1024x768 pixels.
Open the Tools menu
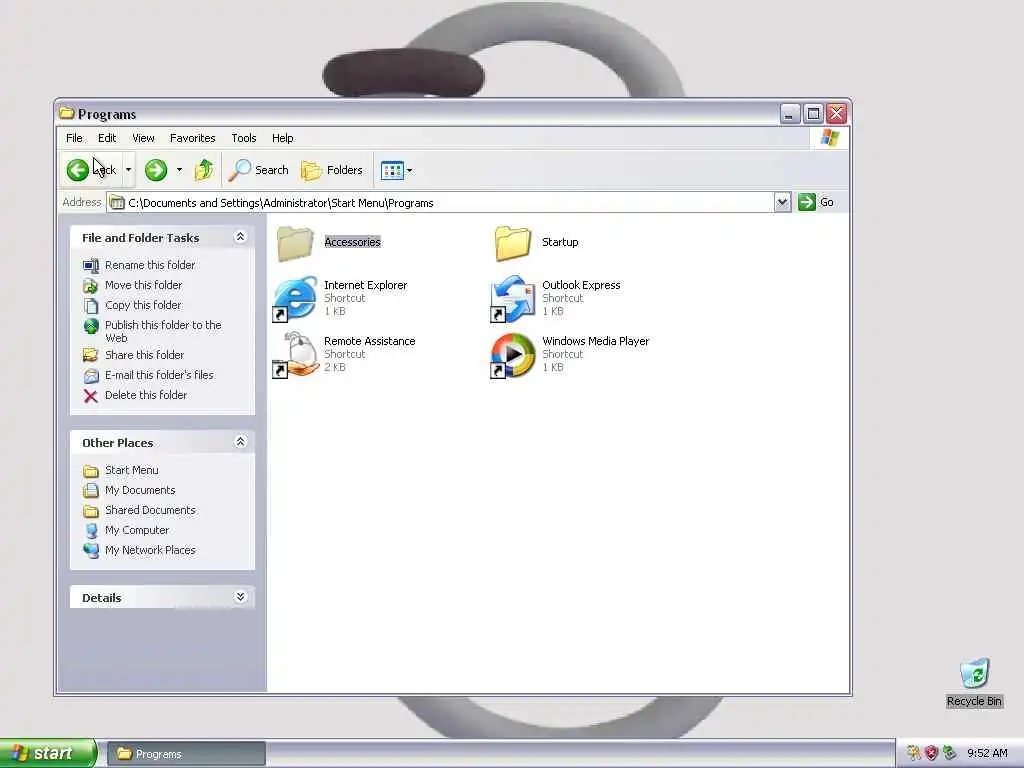pyautogui.click(x=244, y=138)
